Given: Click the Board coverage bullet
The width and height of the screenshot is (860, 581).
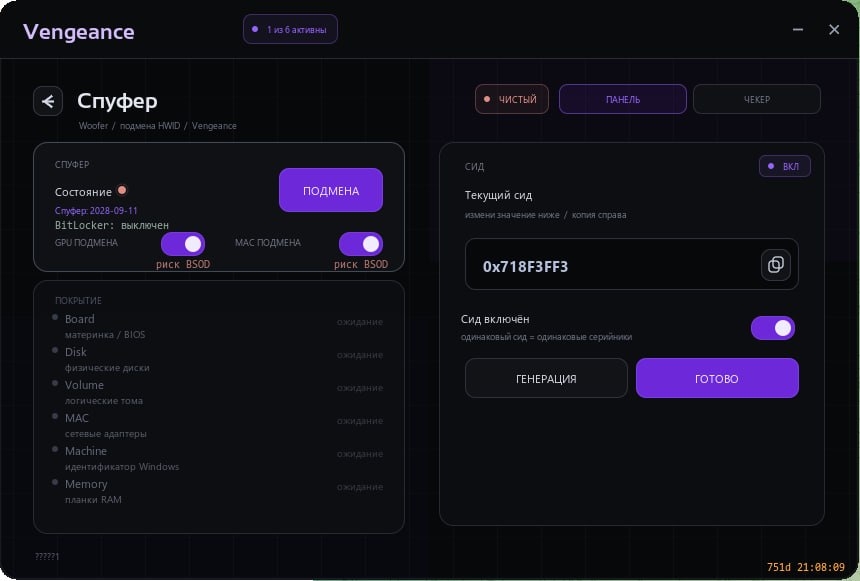Looking at the screenshot, I should (x=55, y=317).
